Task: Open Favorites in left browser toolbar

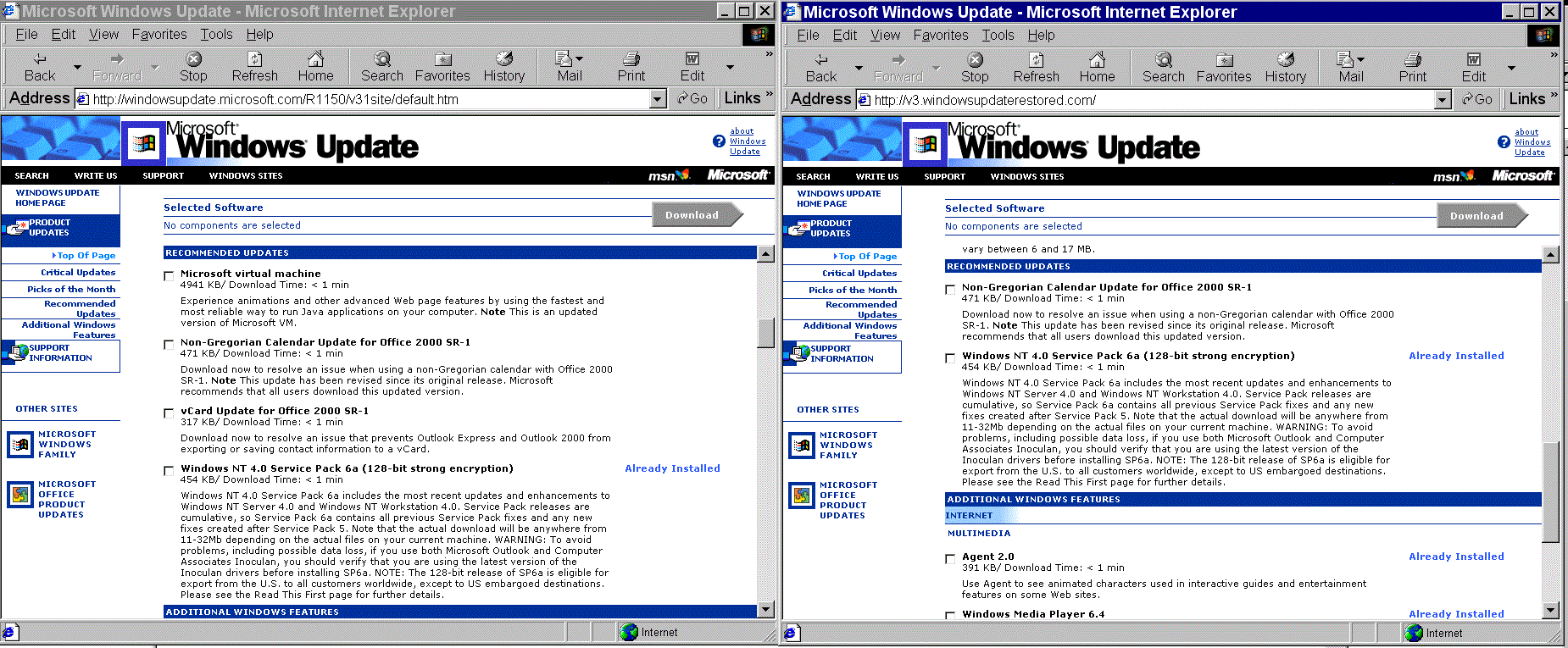Action: [x=442, y=59]
